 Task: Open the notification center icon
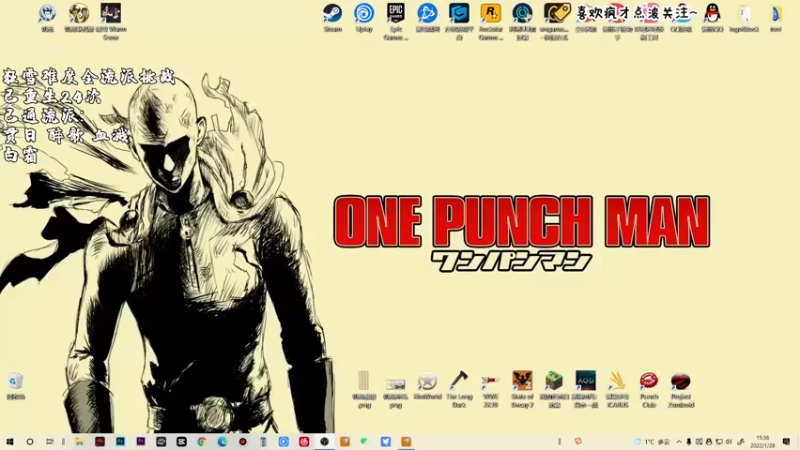pyautogui.click(x=786, y=442)
